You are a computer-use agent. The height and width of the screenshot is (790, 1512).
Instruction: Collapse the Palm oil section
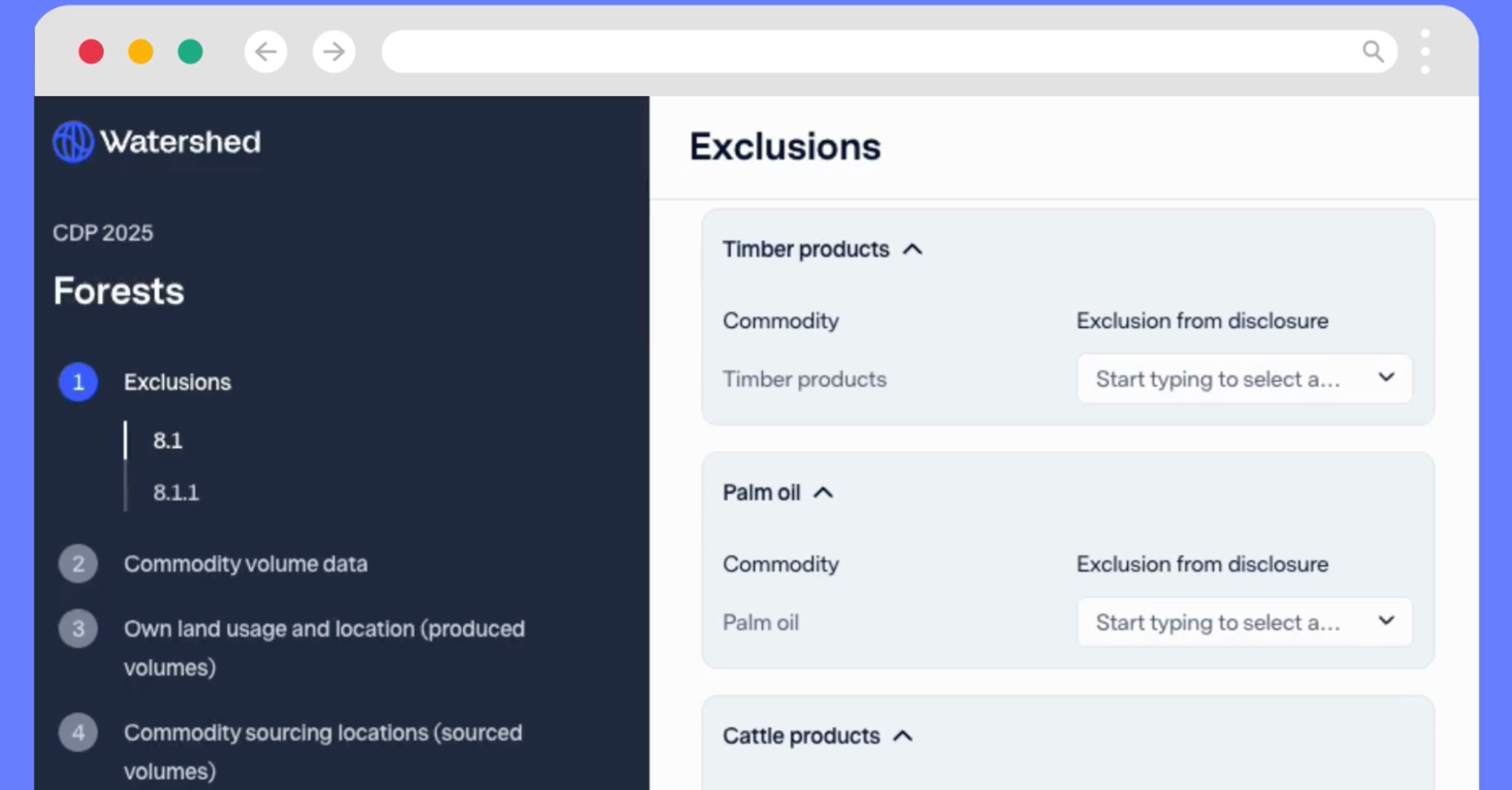click(823, 492)
